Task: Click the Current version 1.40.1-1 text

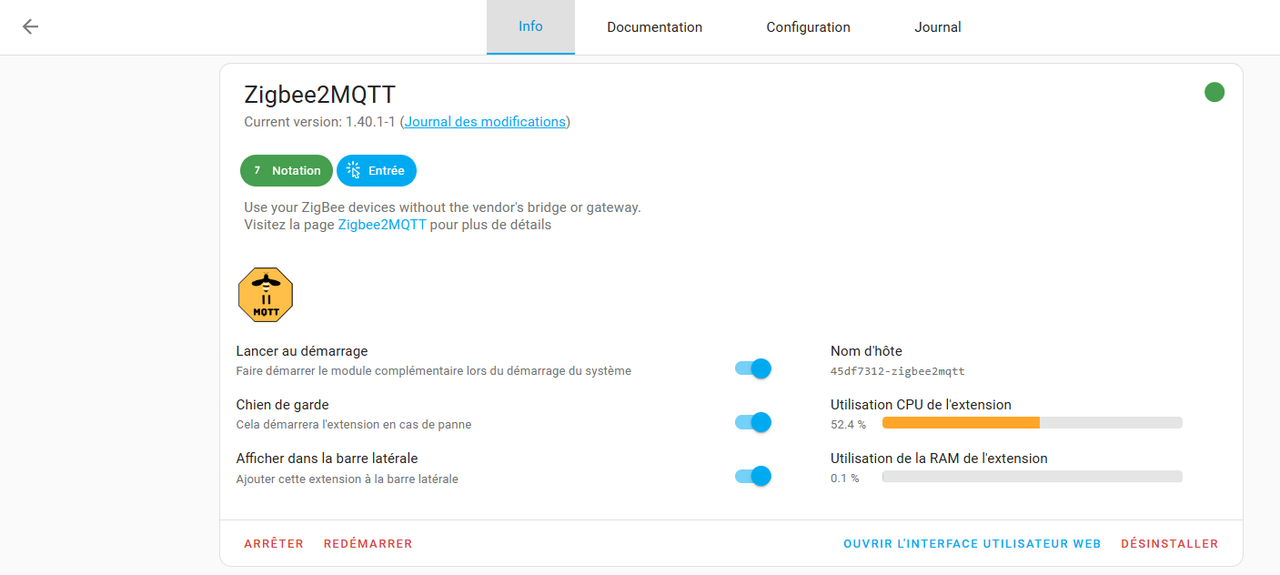Action: tap(320, 122)
